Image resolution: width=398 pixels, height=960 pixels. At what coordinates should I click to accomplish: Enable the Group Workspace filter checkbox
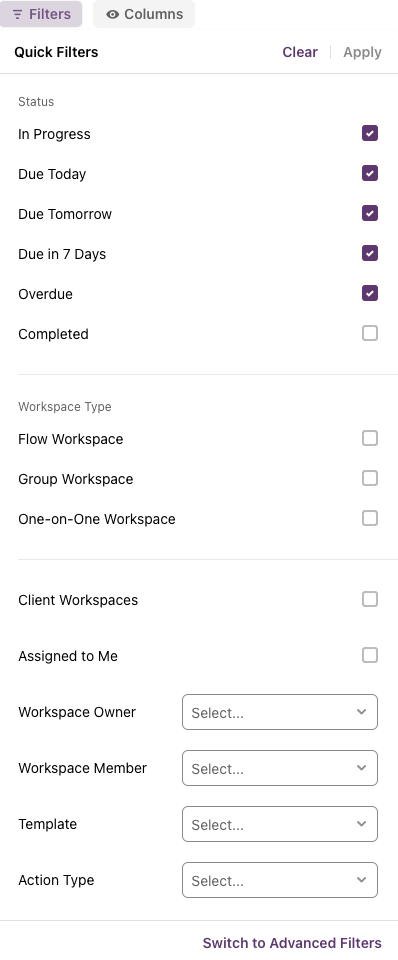pos(370,478)
